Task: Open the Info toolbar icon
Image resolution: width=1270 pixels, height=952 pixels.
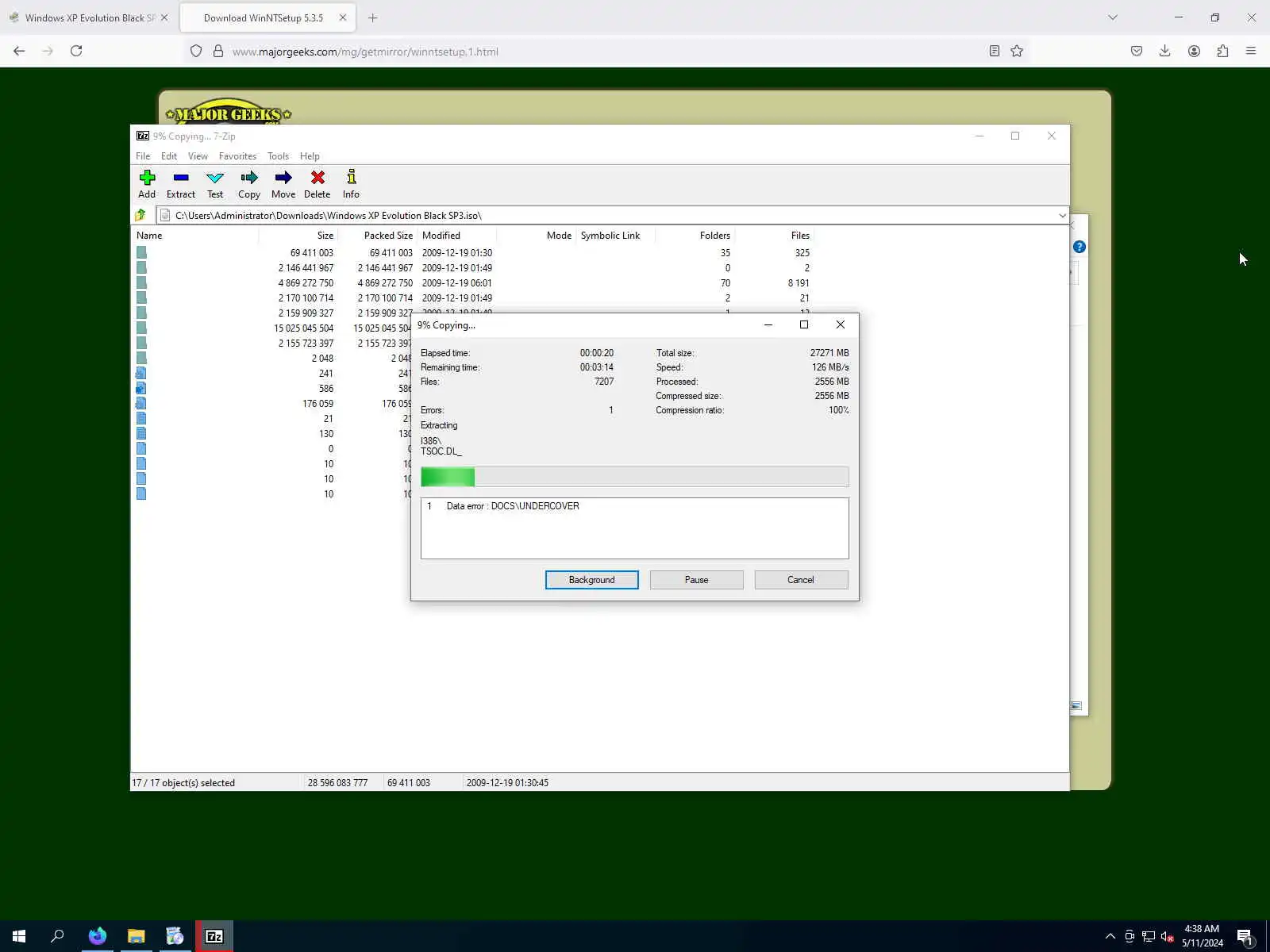Action: pyautogui.click(x=351, y=184)
